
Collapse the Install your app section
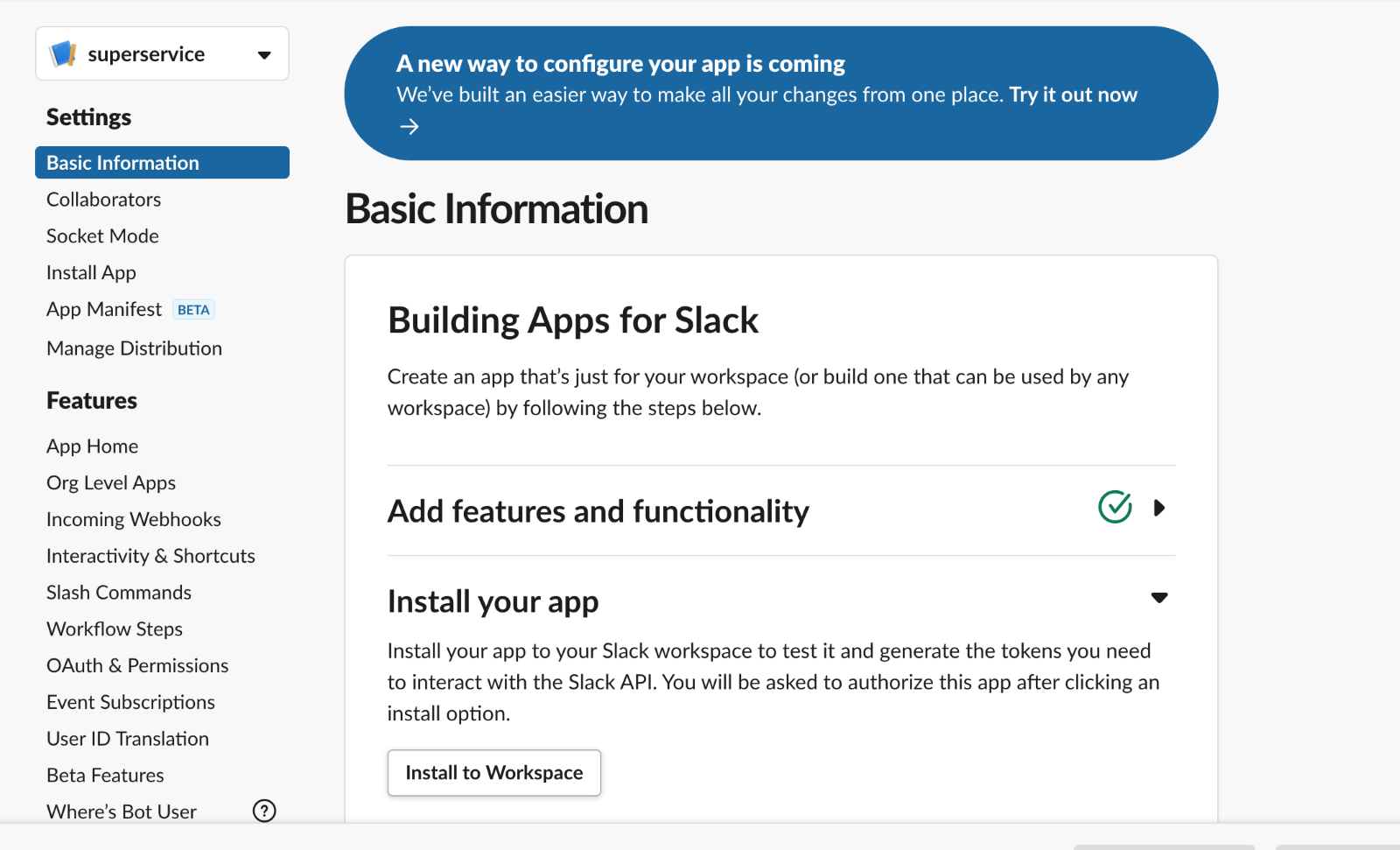(x=1158, y=598)
